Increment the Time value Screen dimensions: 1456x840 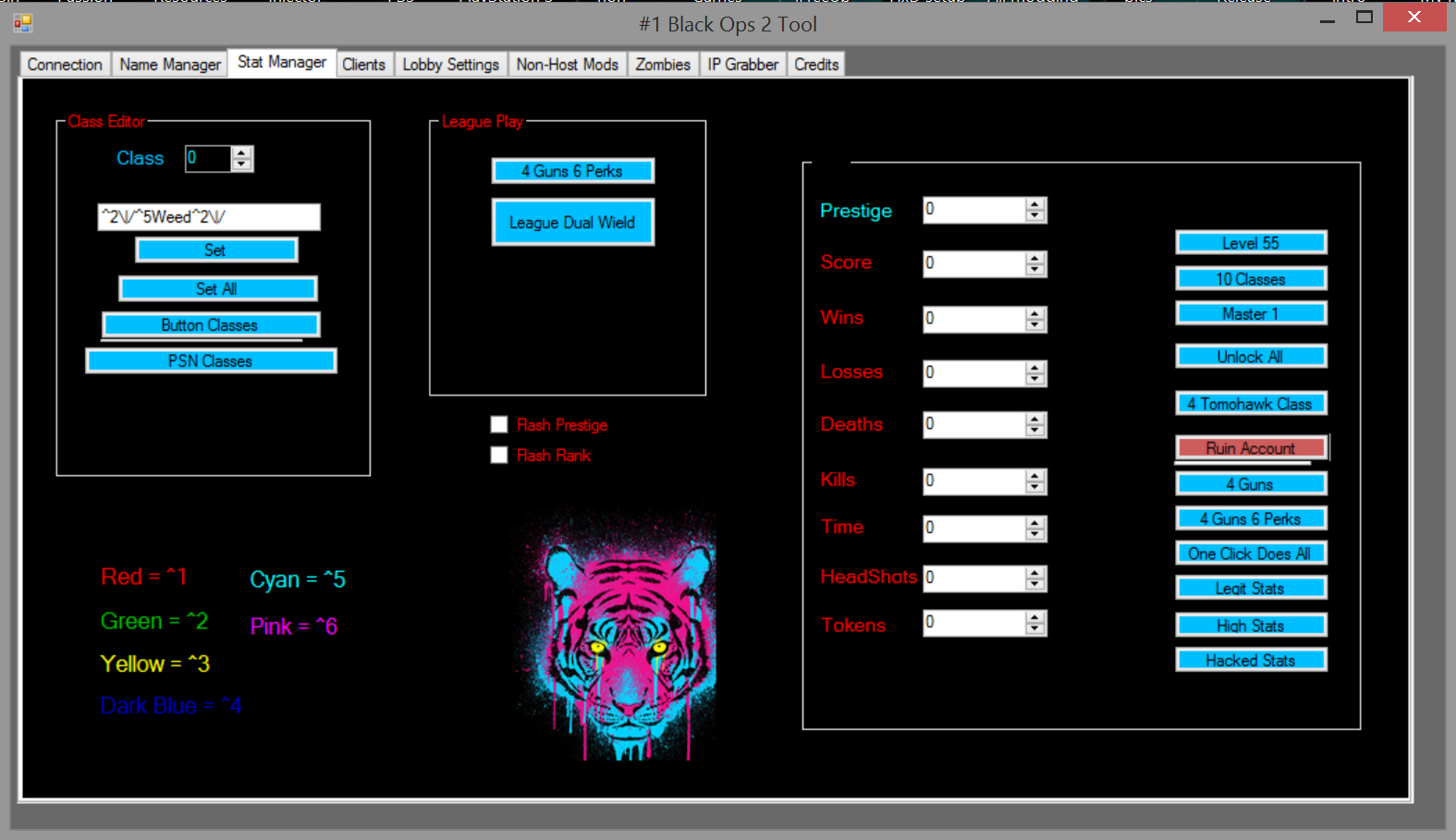tap(1035, 522)
